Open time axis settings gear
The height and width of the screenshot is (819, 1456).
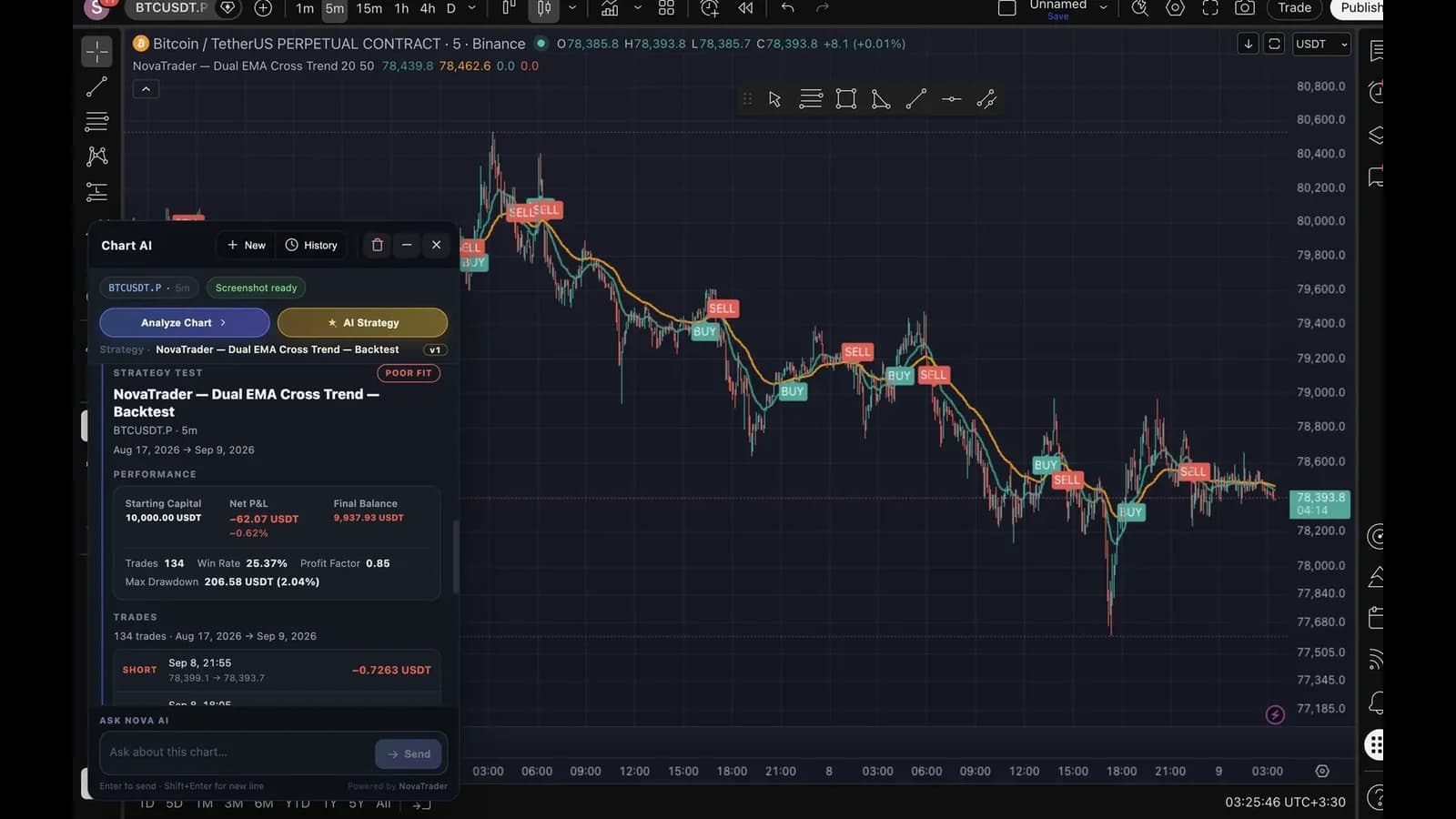(1322, 771)
